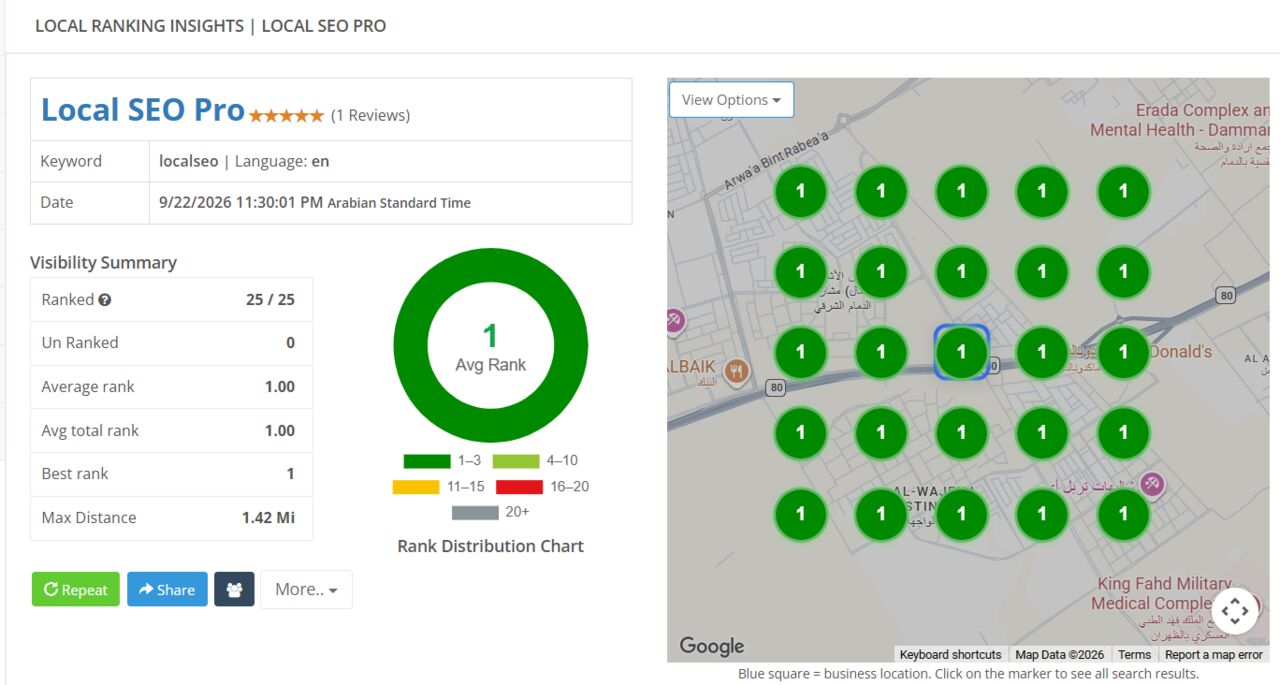Click the group users icon button
Viewport: 1280px width, 685px height.
point(234,590)
